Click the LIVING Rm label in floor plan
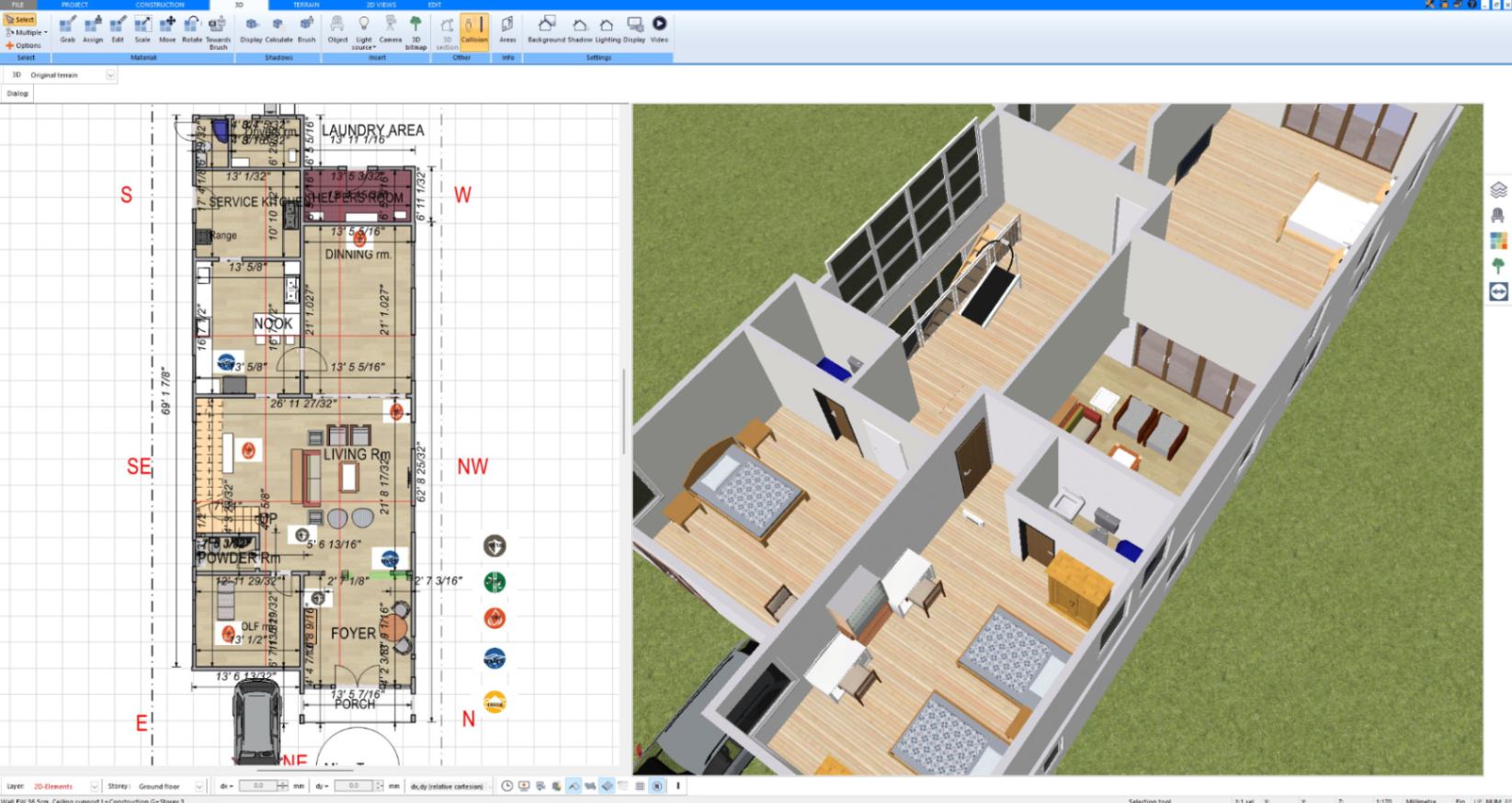Viewport: 1512px width, 803px height. pyautogui.click(x=357, y=455)
